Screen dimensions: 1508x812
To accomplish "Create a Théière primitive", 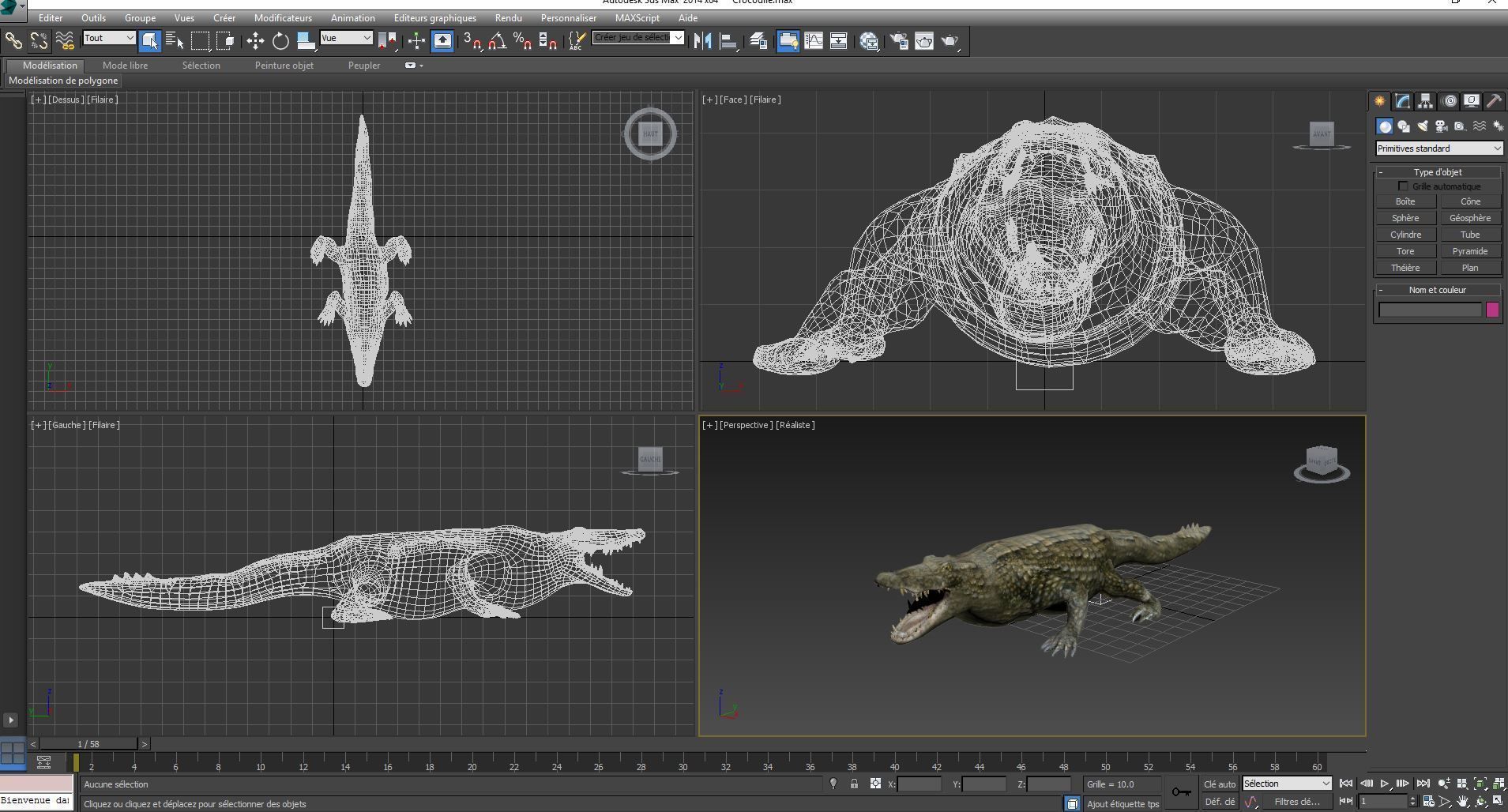I will tap(1405, 268).
